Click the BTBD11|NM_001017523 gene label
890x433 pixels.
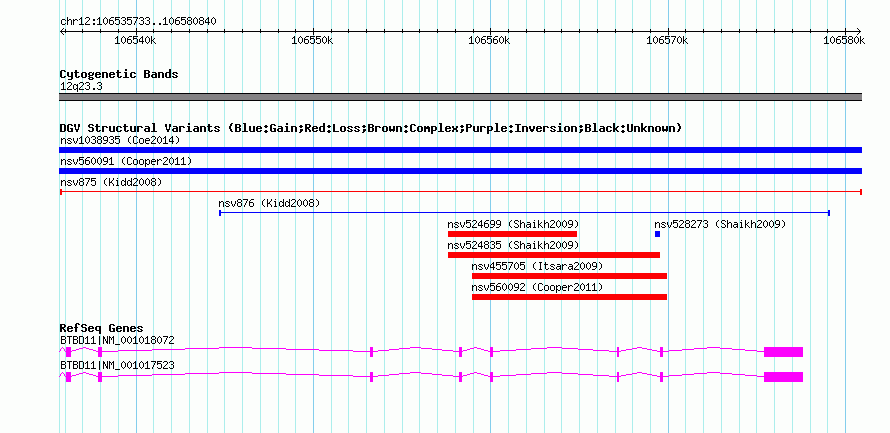tap(117, 365)
